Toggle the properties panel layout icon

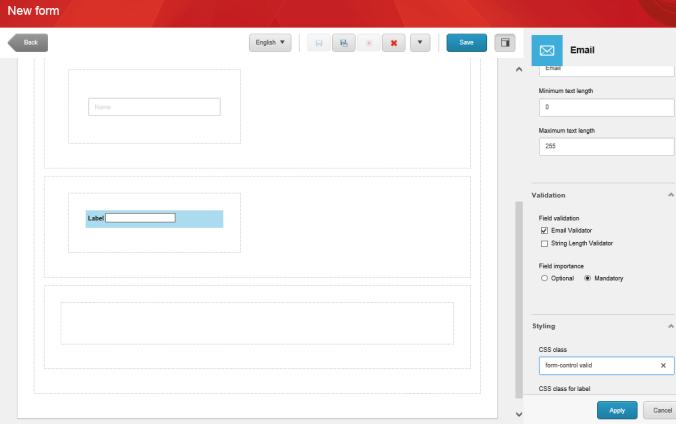(506, 43)
